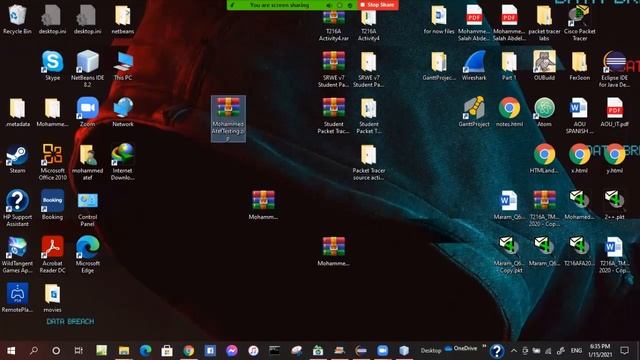
Task: Open Cortana from the taskbar
Action: coord(56,350)
